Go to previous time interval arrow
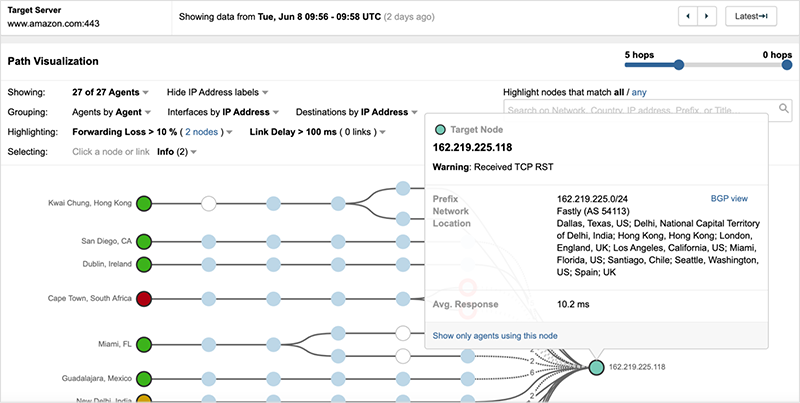Image resolution: width=800 pixels, height=403 pixels. [689, 17]
